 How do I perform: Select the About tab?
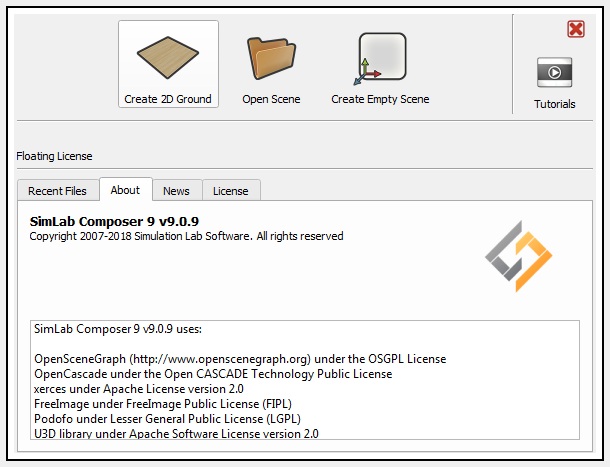(x=125, y=190)
